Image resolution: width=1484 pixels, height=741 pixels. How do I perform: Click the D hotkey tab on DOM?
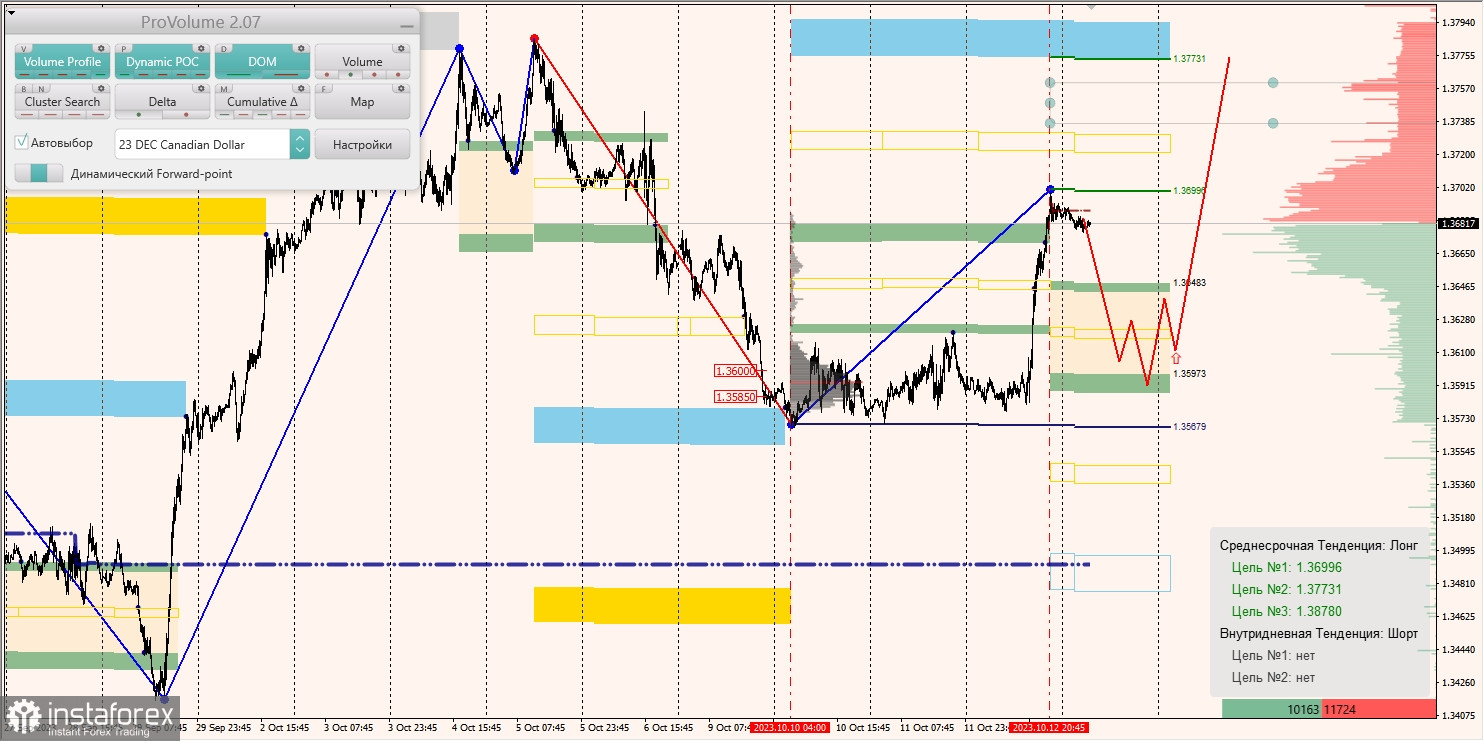(x=225, y=48)
